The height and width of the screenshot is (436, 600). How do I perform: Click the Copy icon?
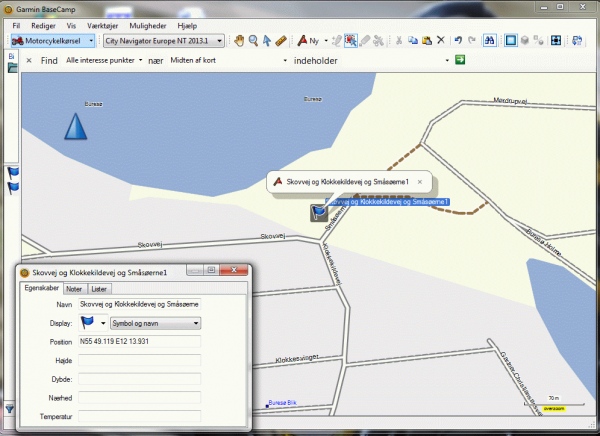[x=413, y=41]
